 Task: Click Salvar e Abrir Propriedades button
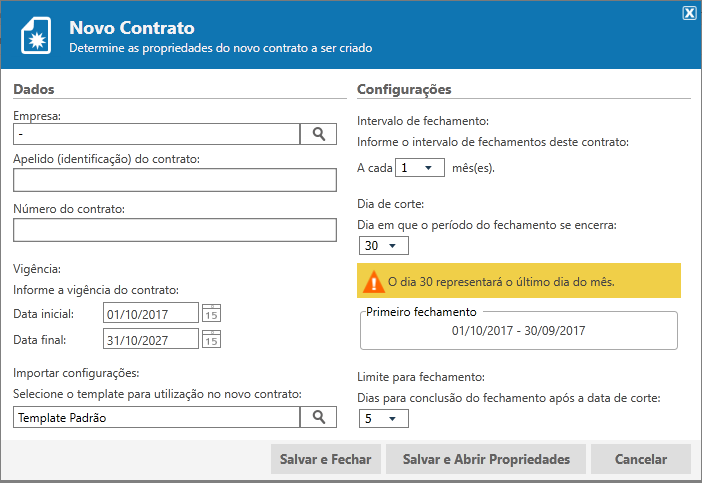coord(486,459)
